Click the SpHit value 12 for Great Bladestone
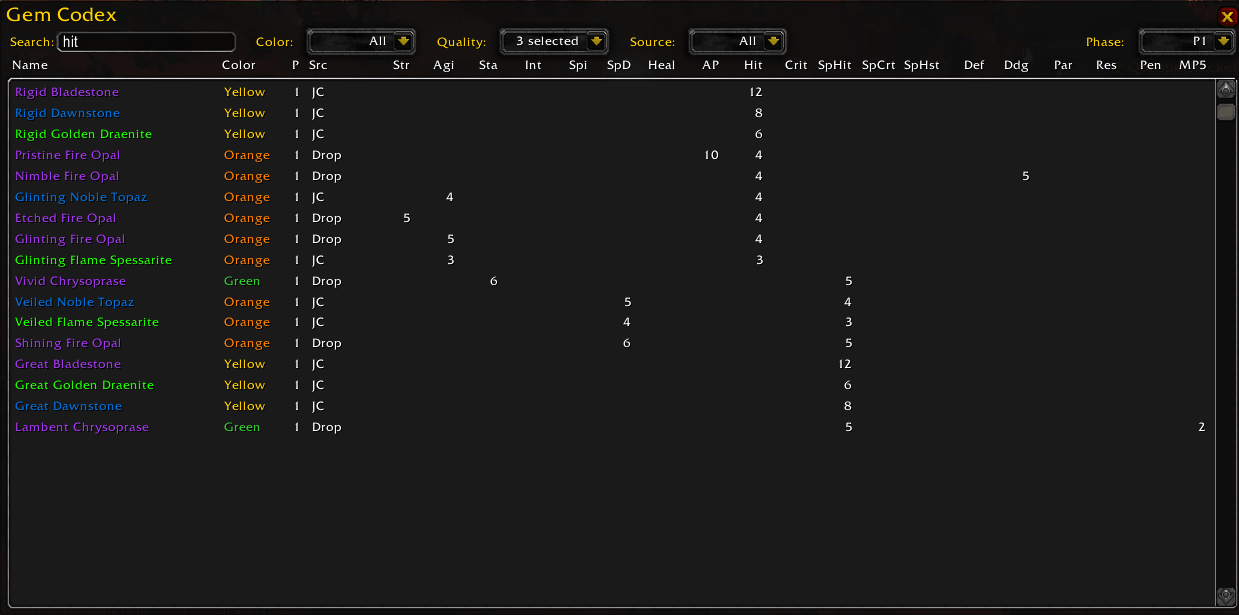This screenshot has height=615, width=1239. point(845,364)
